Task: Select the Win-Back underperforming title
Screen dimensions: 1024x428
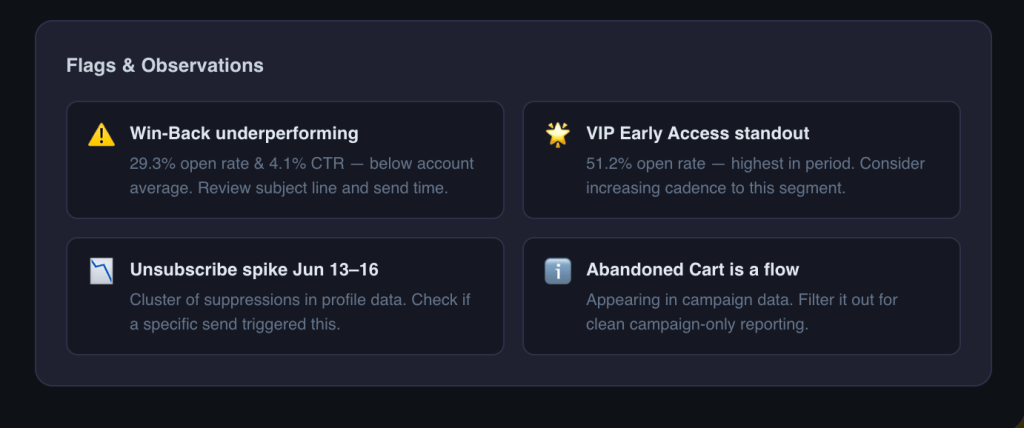Action: coord(244,134)
